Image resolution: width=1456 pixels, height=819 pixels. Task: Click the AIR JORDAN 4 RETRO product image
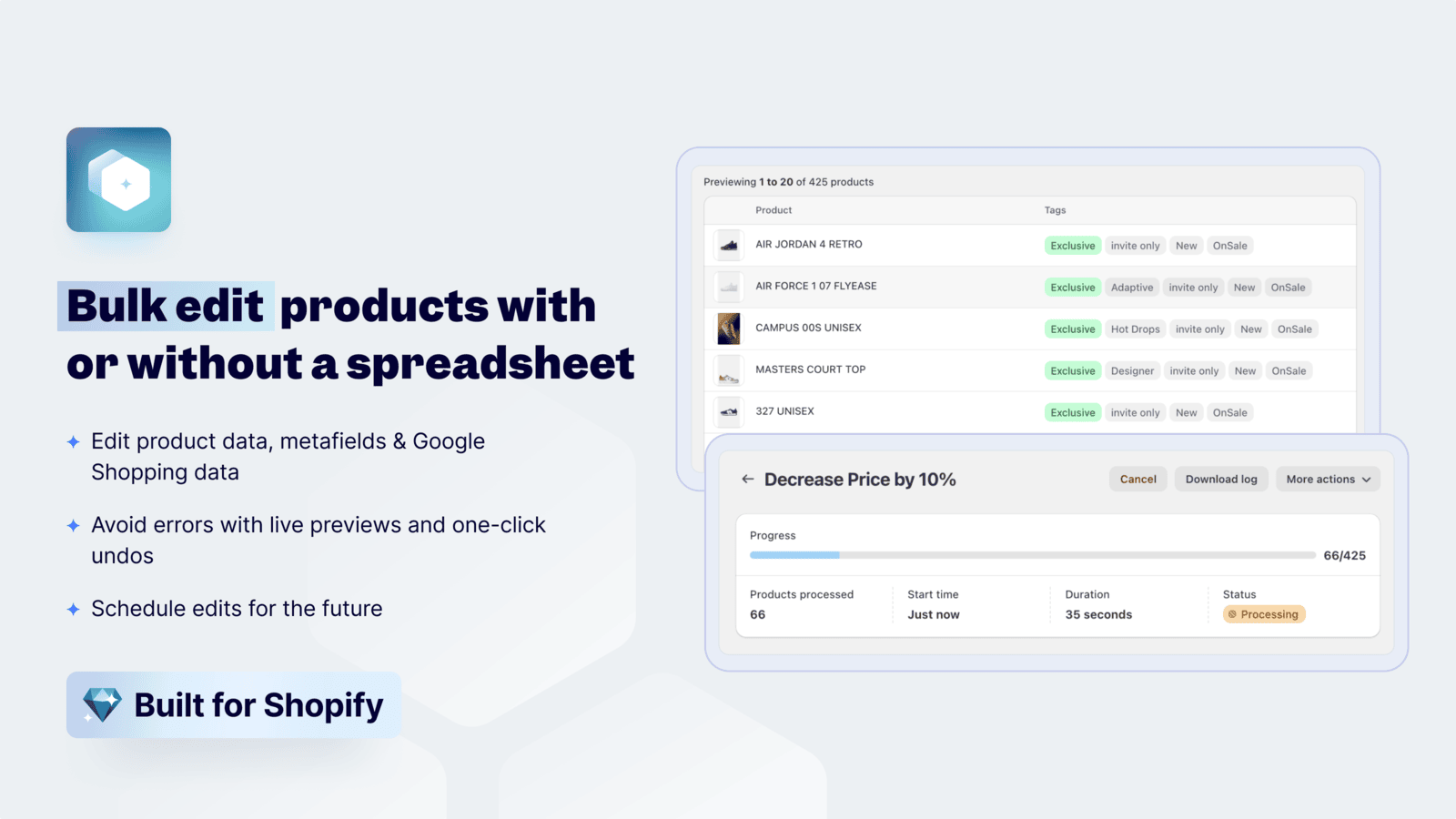click(x=728, y=244)
